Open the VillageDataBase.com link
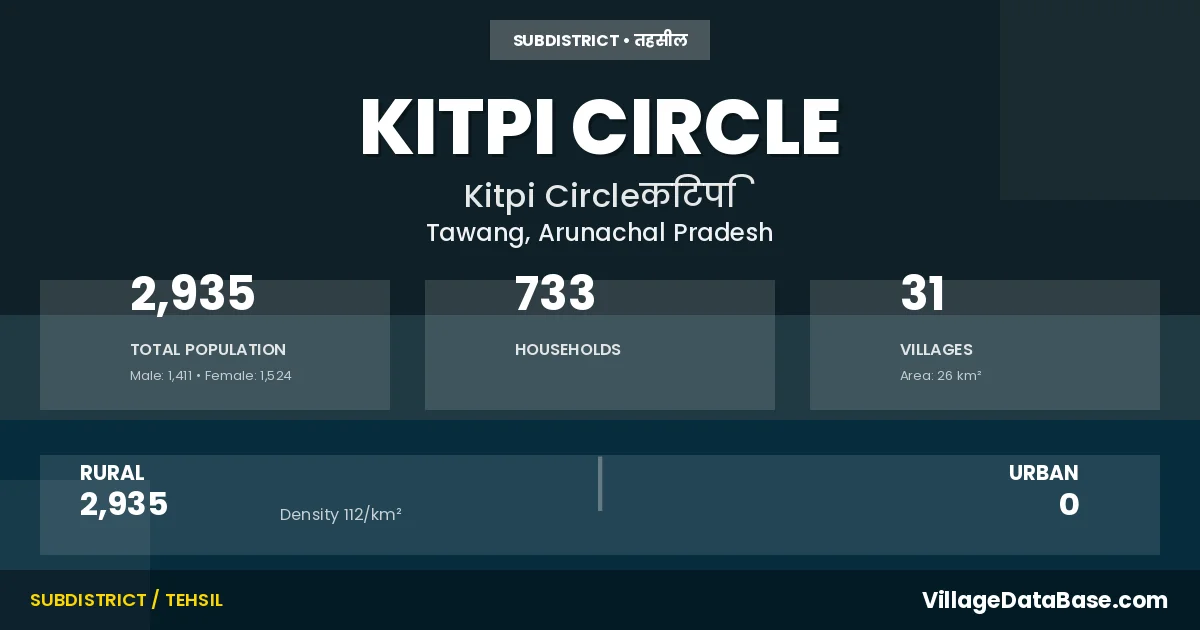This screenshot has height=630, width=1200. tap(1044, 600)
